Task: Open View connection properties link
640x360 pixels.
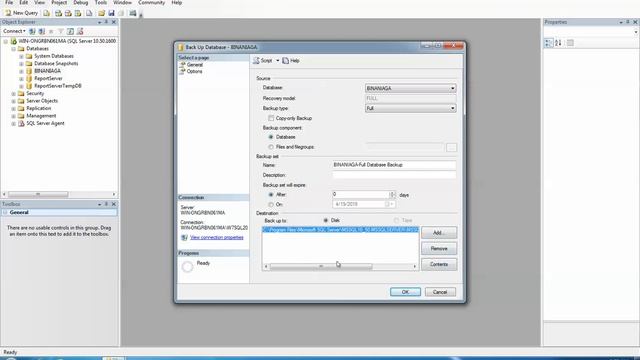Action: click(x=217, y=238)
